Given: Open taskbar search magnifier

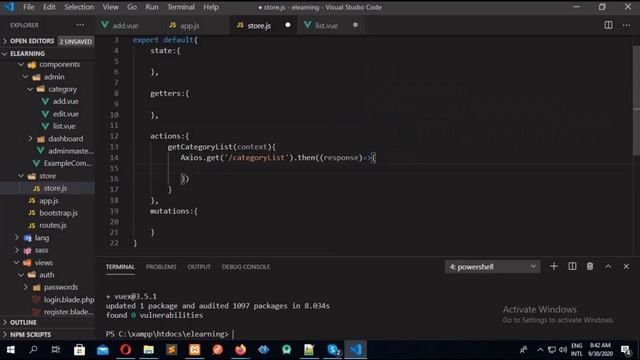Looking at the screenshot, I should 33,350.
